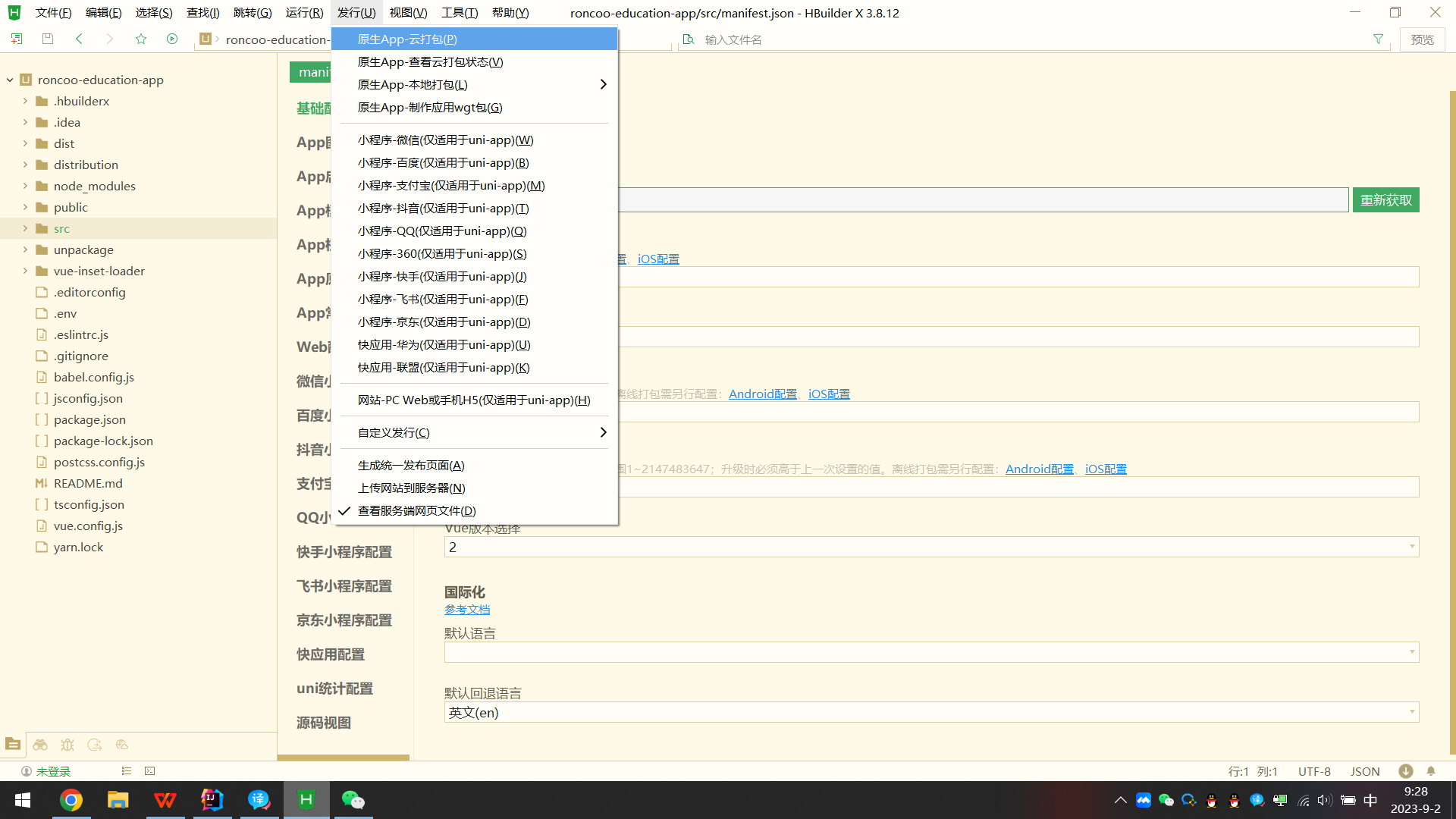The image size is (1456, 819).
Task: Click the JSON language mode indicator
Action: click(x=1365, y=771)
